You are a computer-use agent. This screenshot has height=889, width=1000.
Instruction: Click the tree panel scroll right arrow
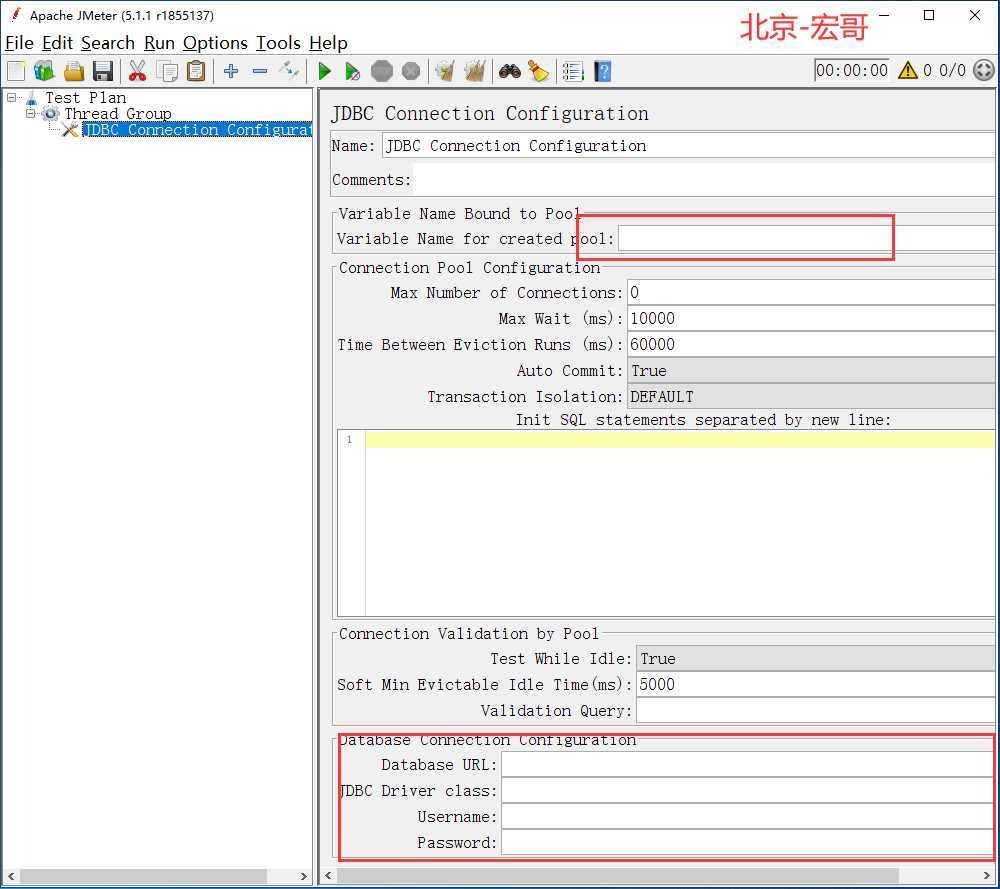coord(304,876)
